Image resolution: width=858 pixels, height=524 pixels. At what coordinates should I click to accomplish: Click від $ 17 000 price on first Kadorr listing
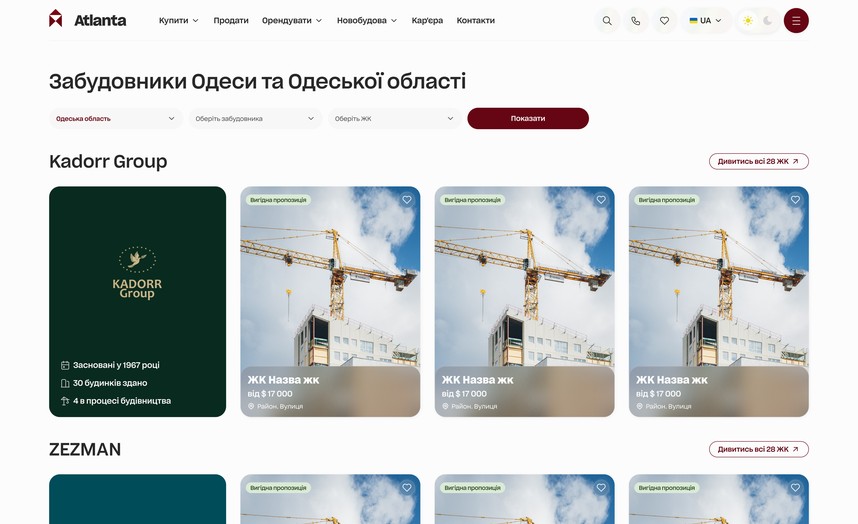pyautogui.click(x=270, y=394)
